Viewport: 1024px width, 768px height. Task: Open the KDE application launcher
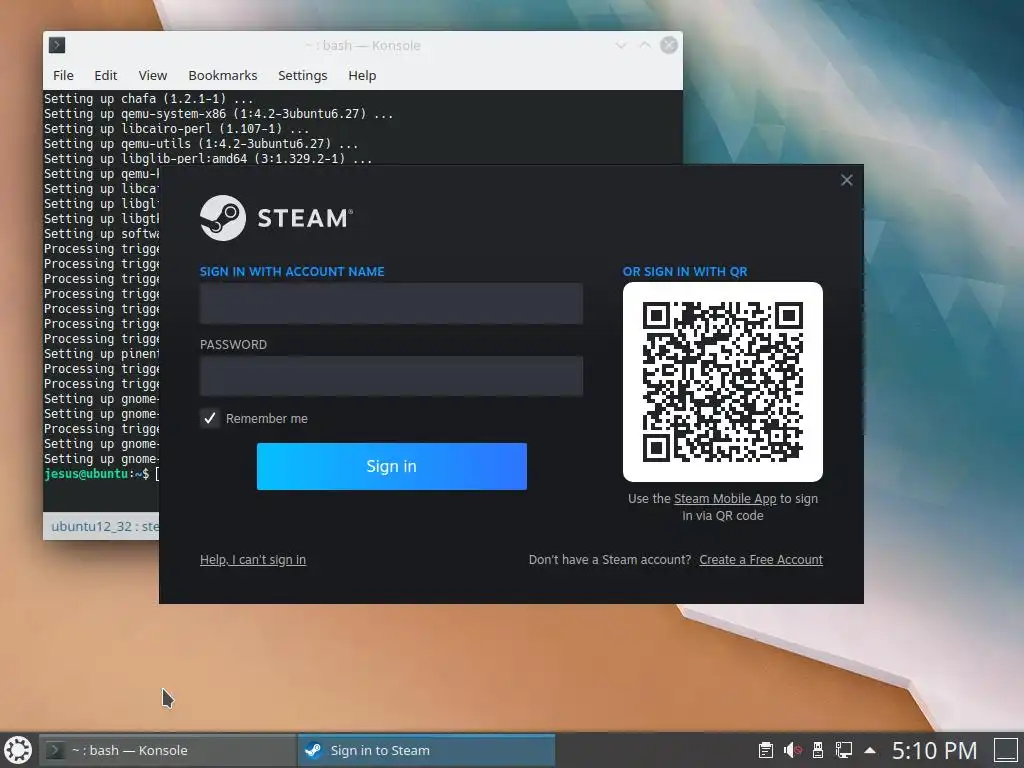(18, 750)
